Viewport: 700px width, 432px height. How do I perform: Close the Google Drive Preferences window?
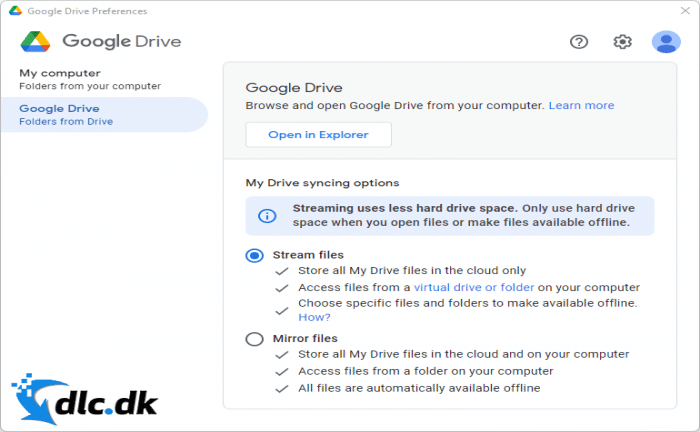click(685, 11)
